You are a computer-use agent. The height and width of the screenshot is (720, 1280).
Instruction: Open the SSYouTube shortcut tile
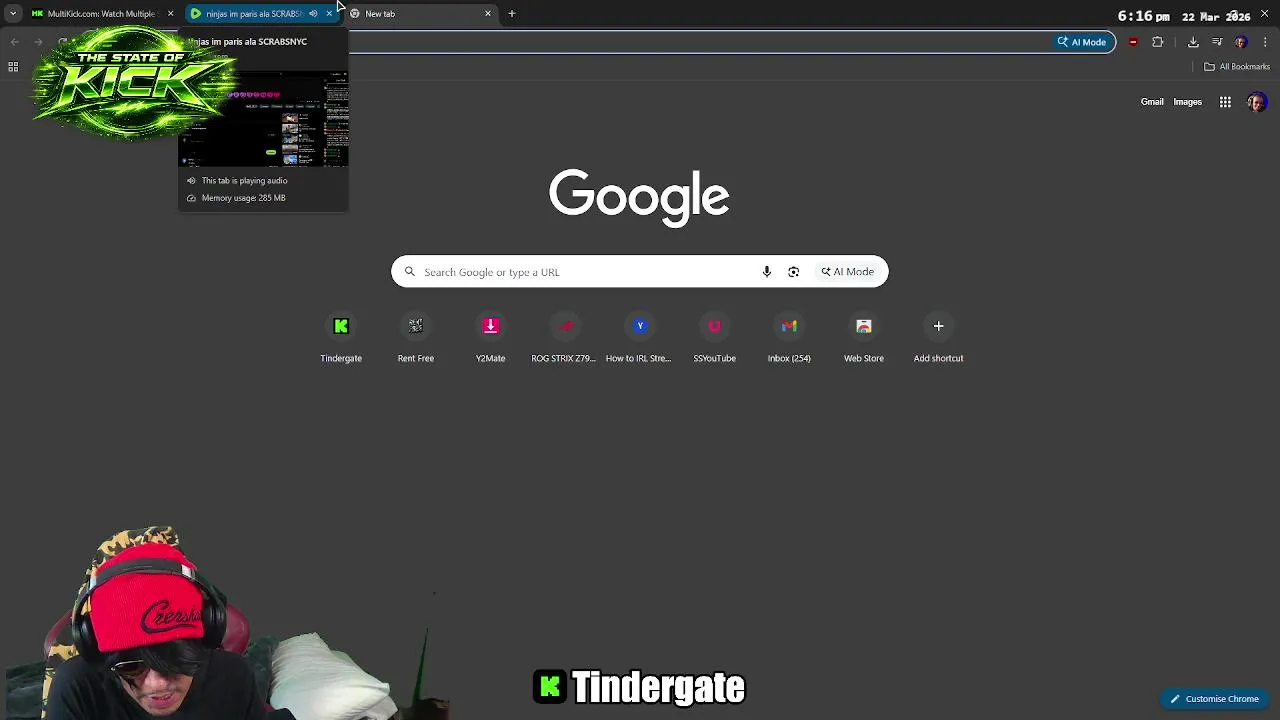coord(714,339)
